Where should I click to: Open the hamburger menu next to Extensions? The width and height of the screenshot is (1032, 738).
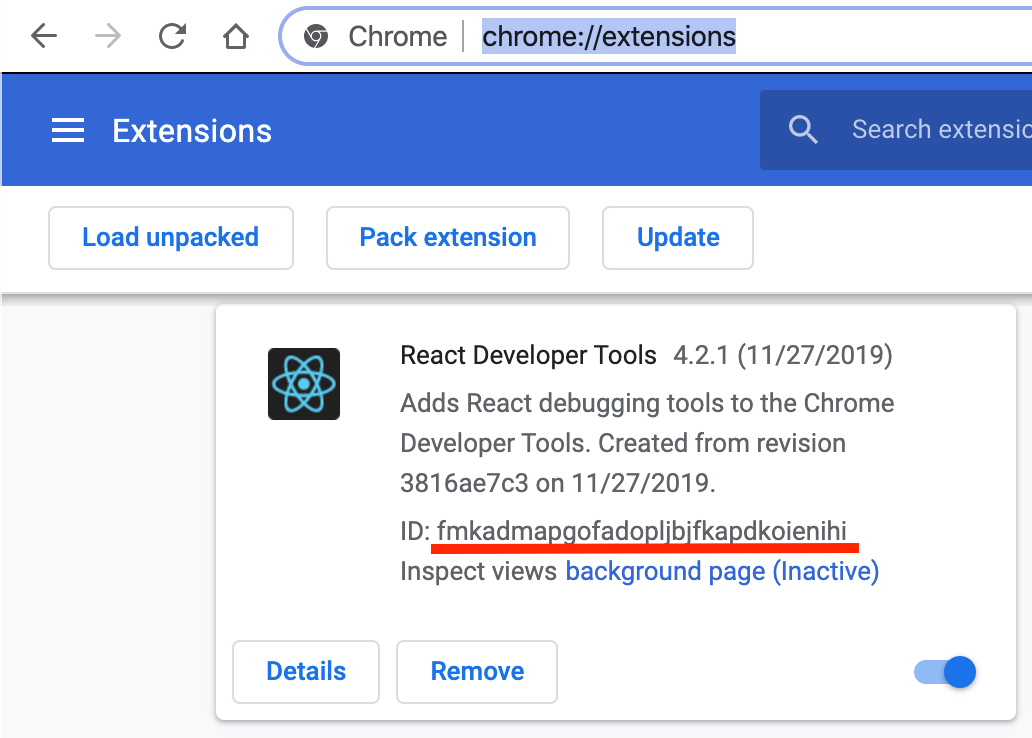[x=67, y=131]
